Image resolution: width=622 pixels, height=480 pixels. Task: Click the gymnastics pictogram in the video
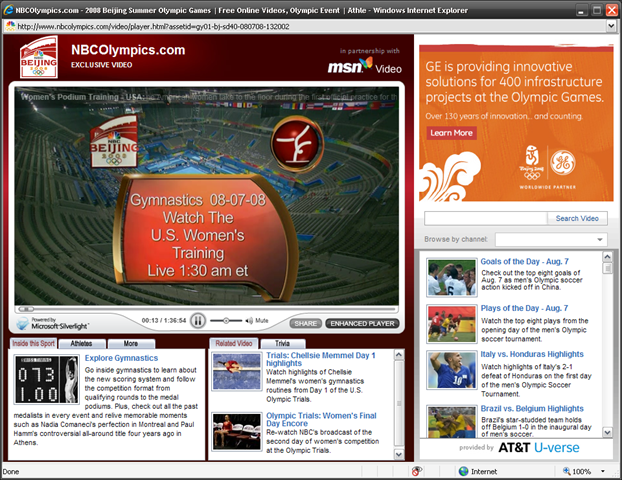point(297,144)
